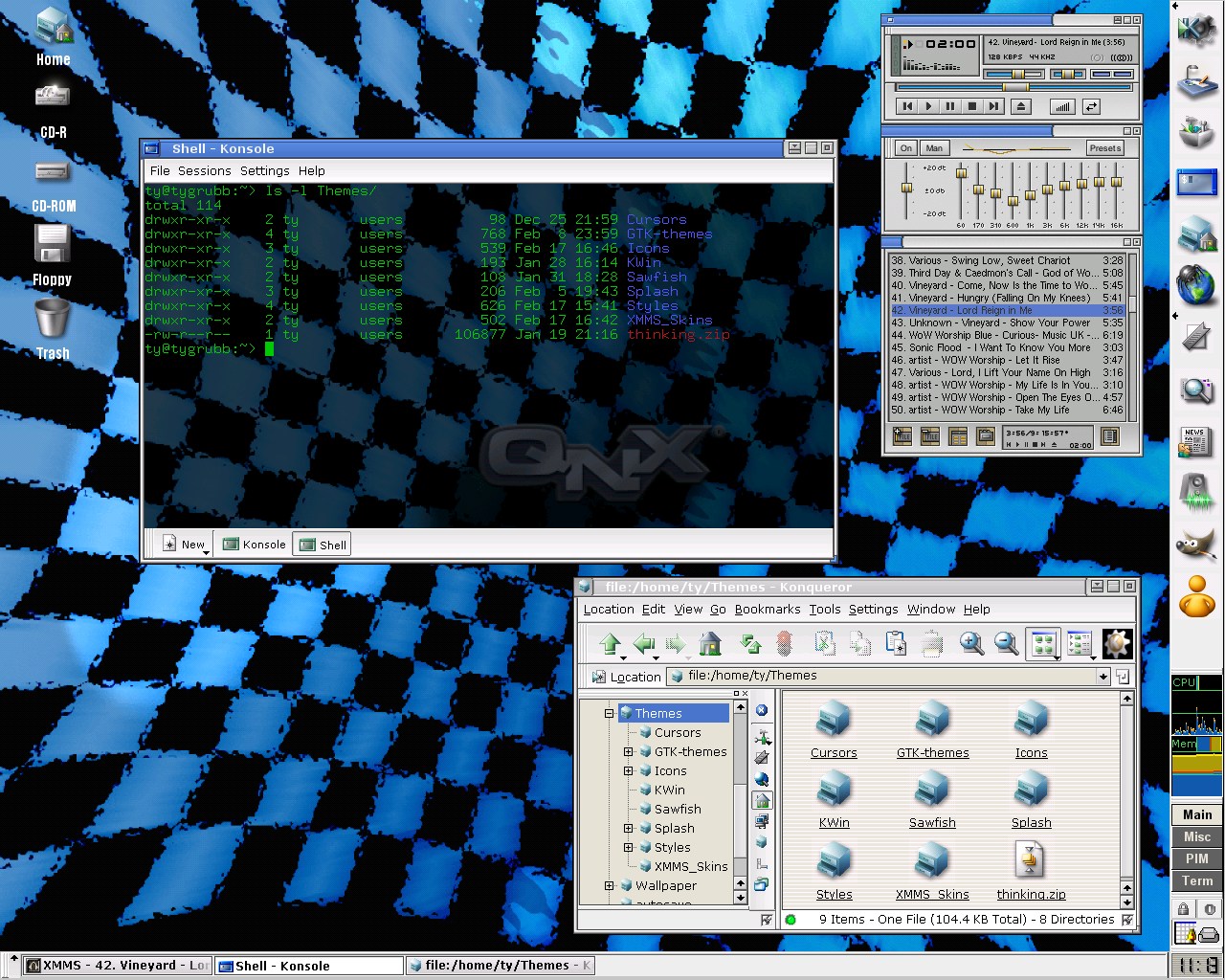The height and width of the screenshot is (980, 1225).
Task: Toggle the equalizer On button
Action: click(x=905, y=148)
